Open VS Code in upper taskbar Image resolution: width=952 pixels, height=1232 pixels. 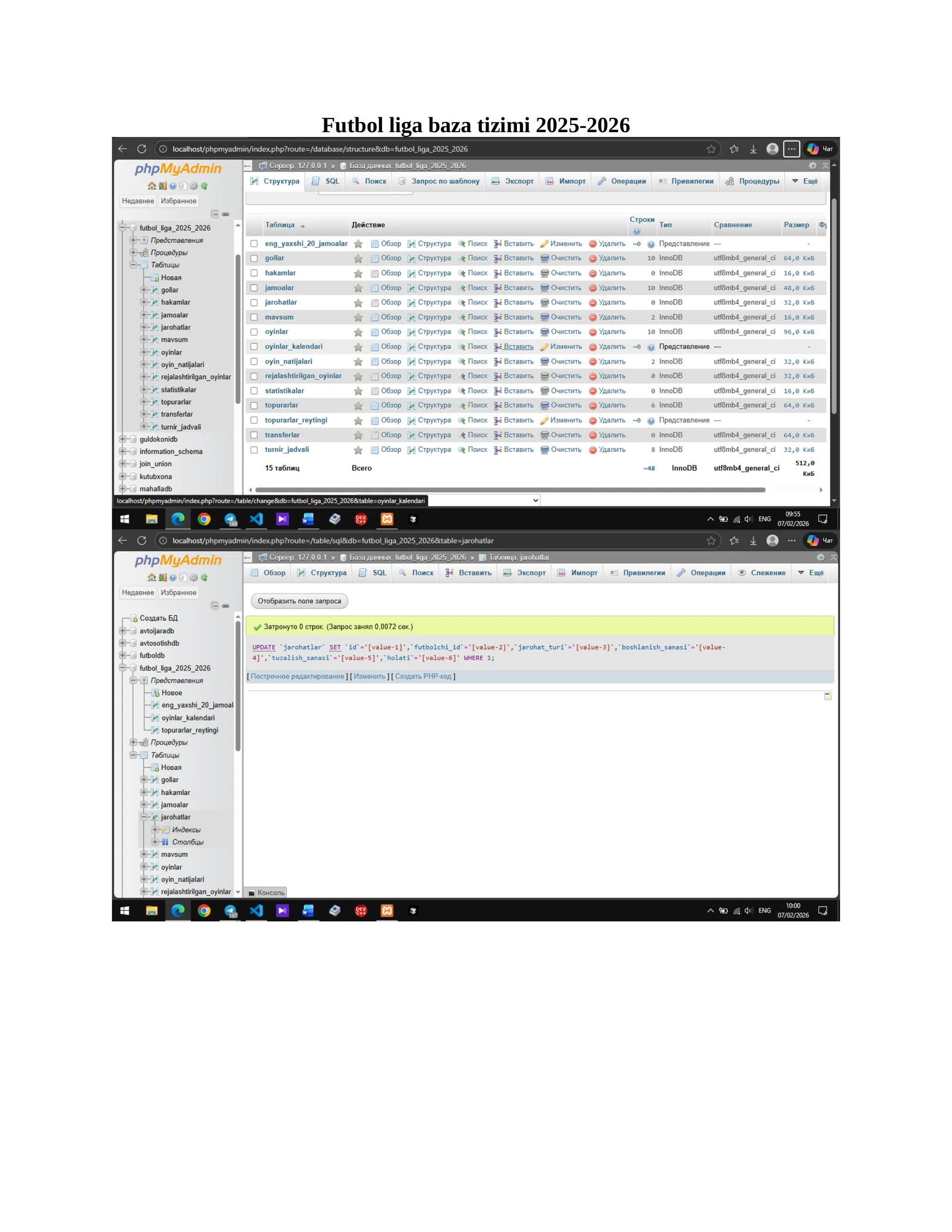[x=256, y=519]
